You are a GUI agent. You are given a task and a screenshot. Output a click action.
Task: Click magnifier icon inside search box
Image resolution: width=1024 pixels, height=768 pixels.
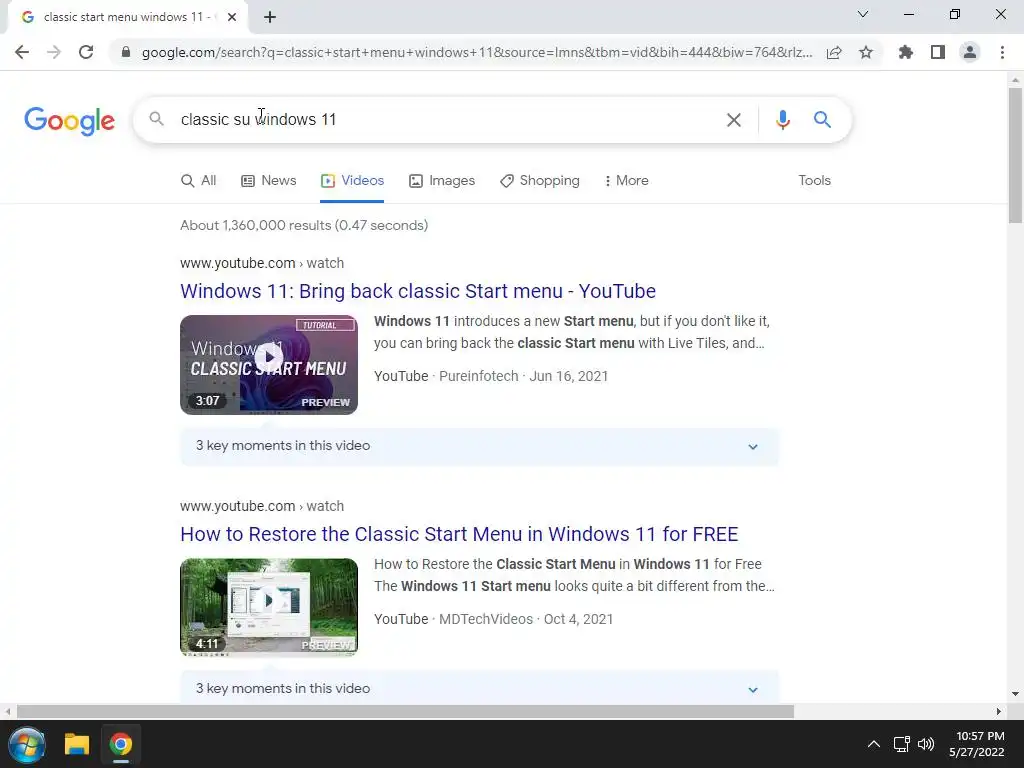point(156,119)
